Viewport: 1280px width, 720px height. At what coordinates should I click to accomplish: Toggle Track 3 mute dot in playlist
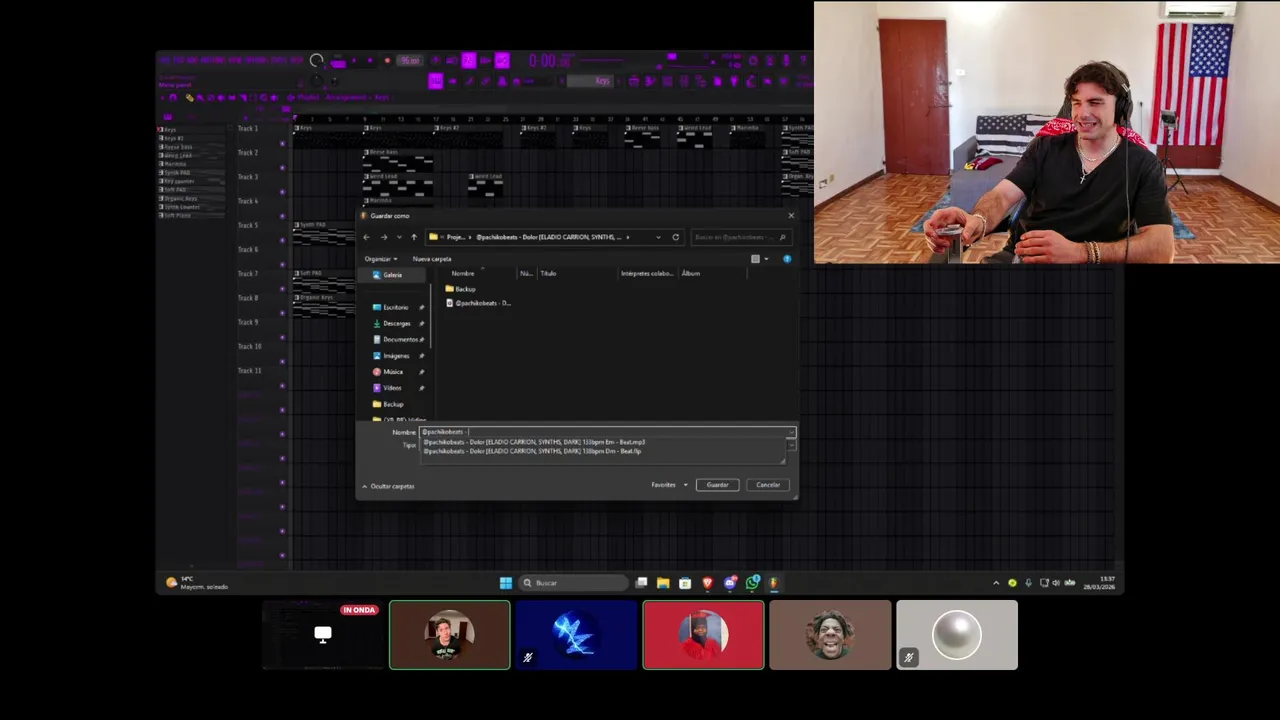point(282,191)
